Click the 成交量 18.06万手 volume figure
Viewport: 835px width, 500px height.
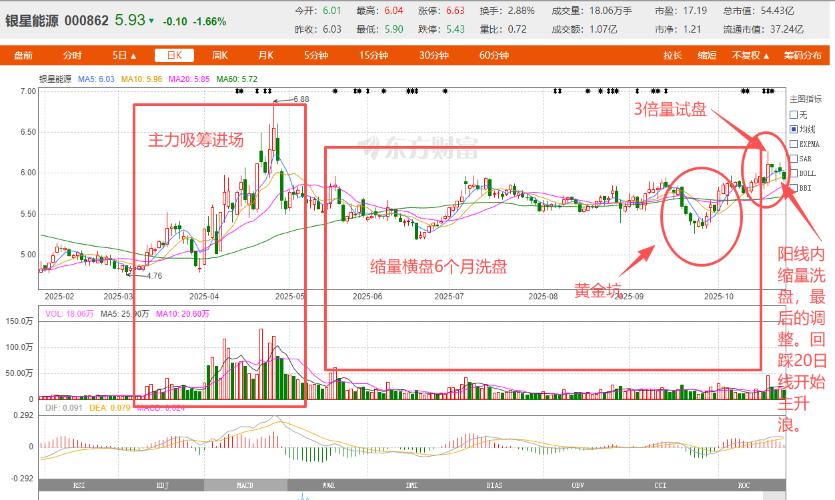coord(592,11)
